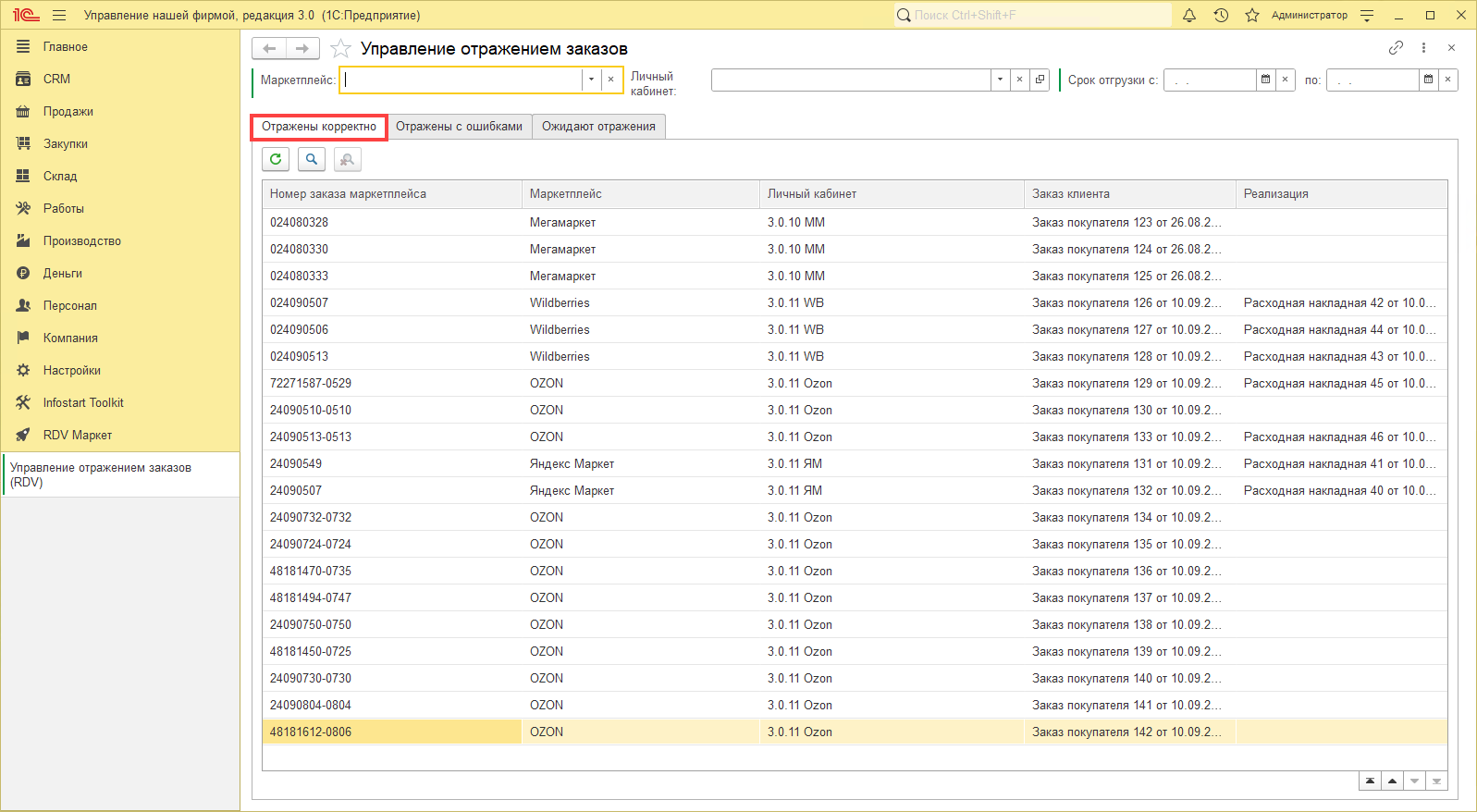Open the RDV Маркет section in the sidebar
1477x812 pixels.
[x=77, y=436]
